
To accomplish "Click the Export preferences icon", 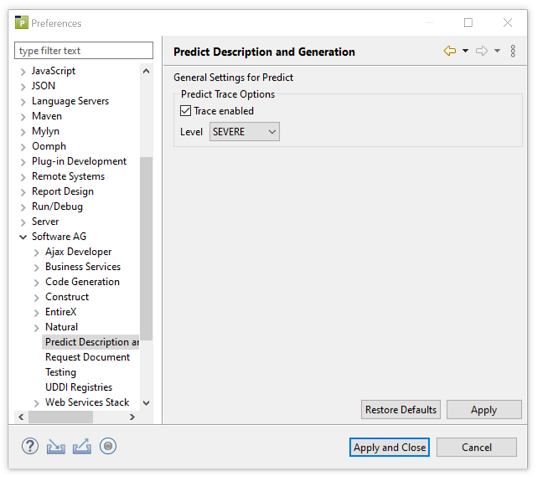I will 82,446.
